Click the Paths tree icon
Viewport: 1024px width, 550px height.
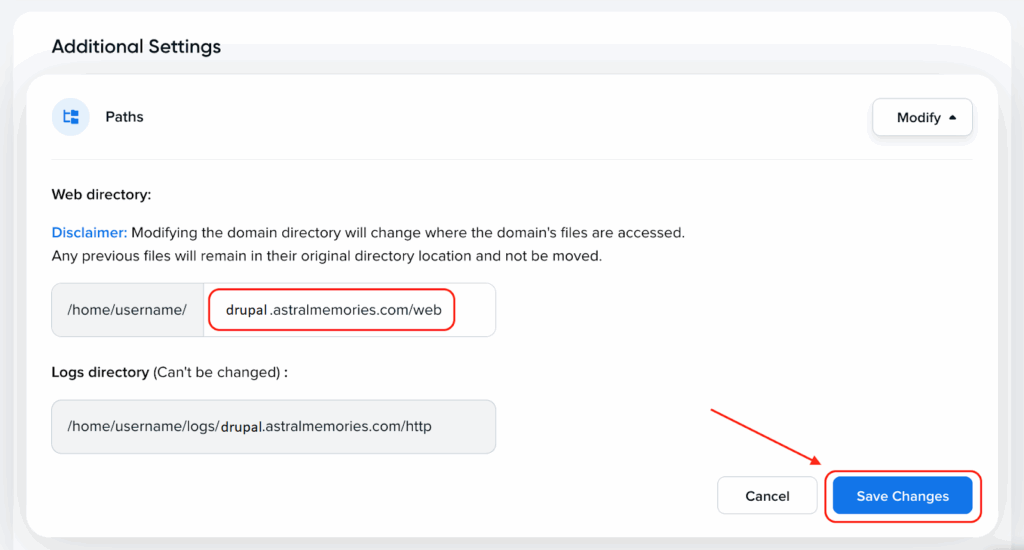[x=71, y=117]
